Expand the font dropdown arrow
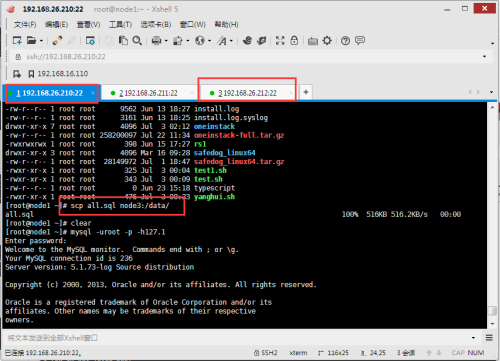This screenshot has width=500, height=361. click(x=231, y=41)
